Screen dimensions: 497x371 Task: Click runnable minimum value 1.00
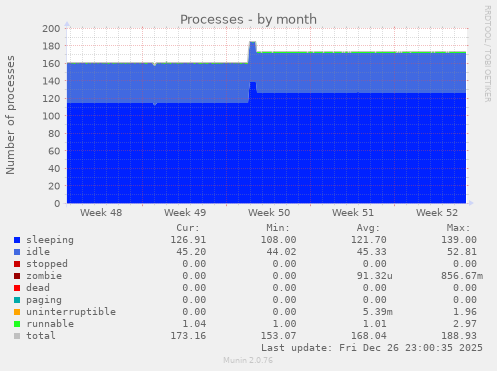pyautogui.click(x=285, y=324)
